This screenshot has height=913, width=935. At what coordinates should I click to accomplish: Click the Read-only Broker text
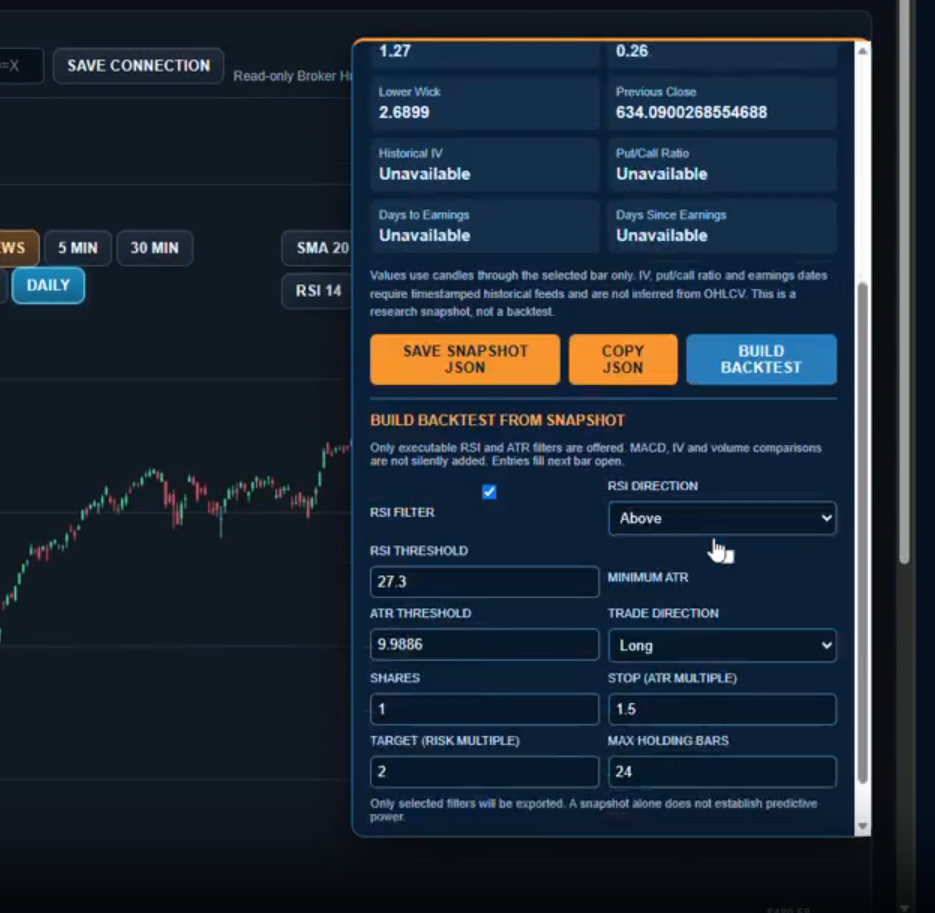tap(292, 76)
